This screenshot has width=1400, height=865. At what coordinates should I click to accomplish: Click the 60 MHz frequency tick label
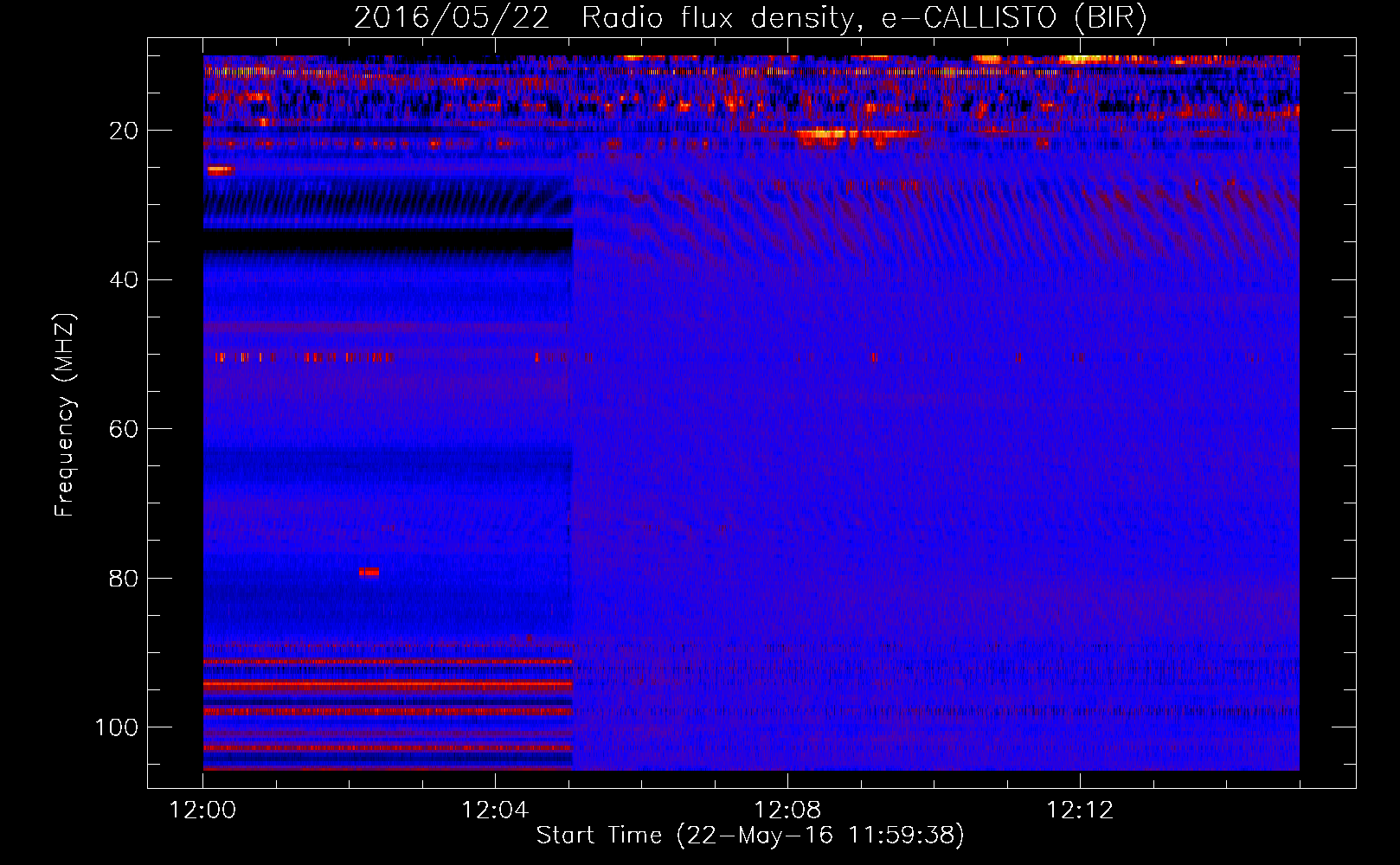point(124,429)
